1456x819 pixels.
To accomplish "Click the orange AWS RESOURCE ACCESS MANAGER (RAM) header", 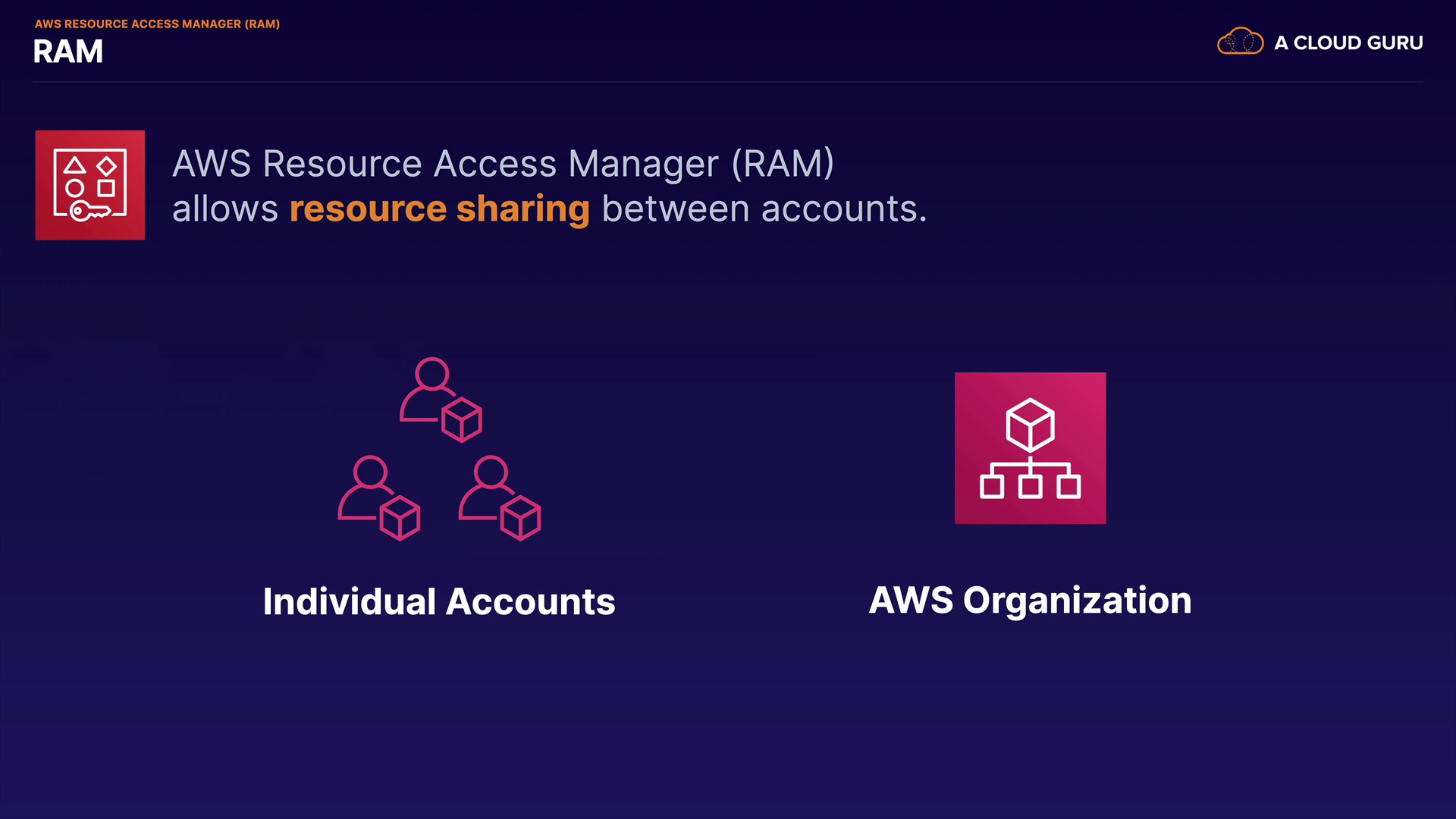I will (157, 24).
